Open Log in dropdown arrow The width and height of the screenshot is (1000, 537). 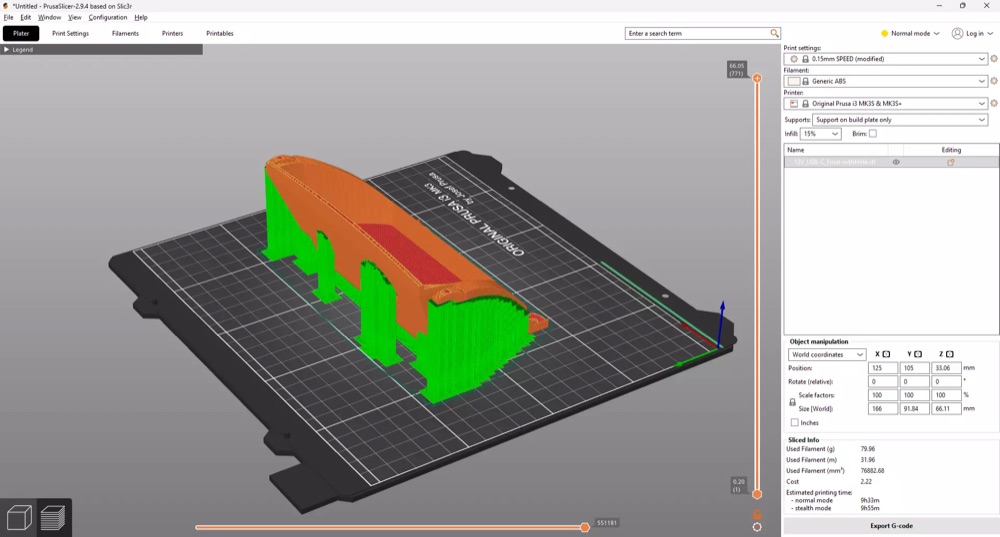[x=990, y=33]
